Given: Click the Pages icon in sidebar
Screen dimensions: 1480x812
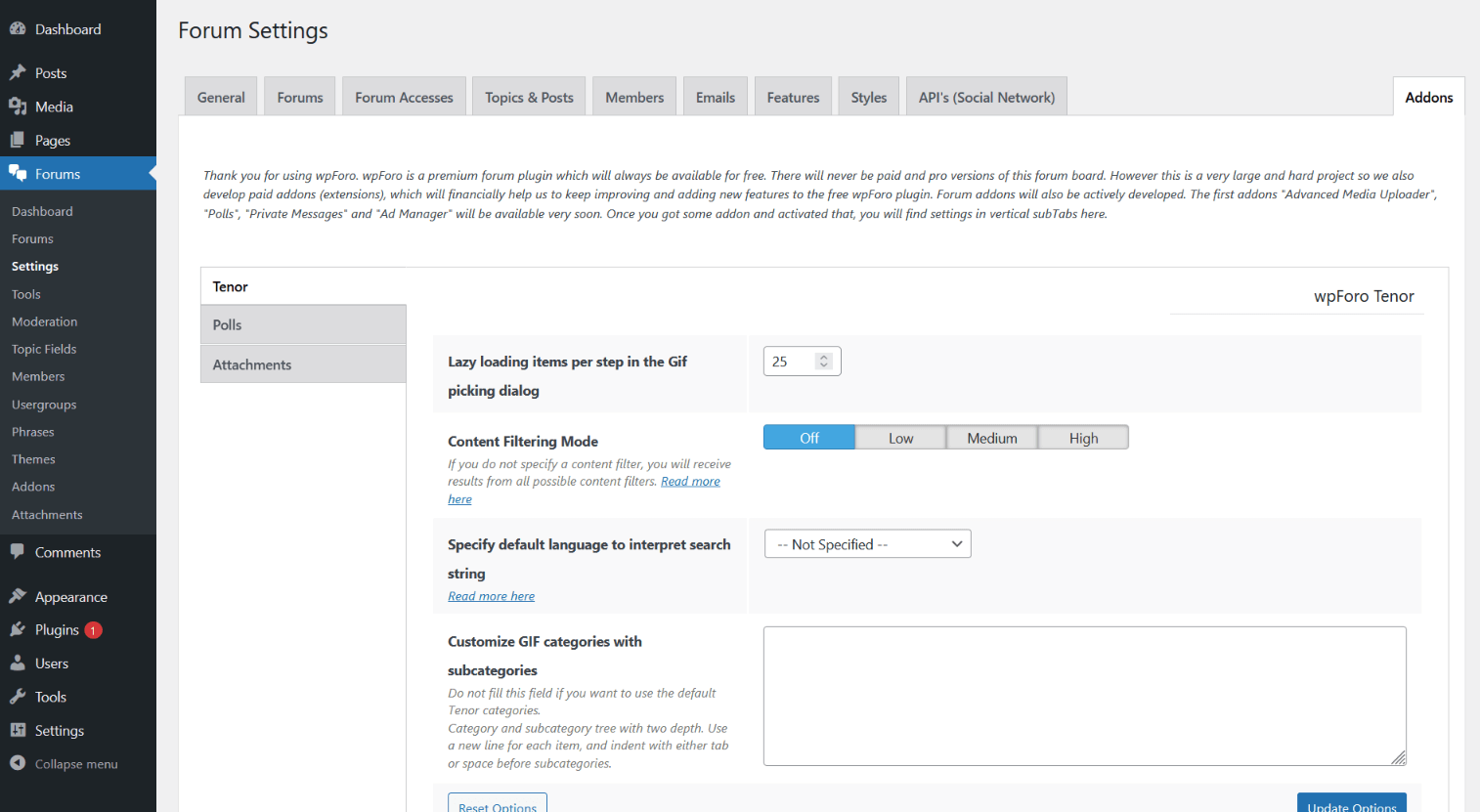Looking at the screenshot, I should (x=18, y=140).
